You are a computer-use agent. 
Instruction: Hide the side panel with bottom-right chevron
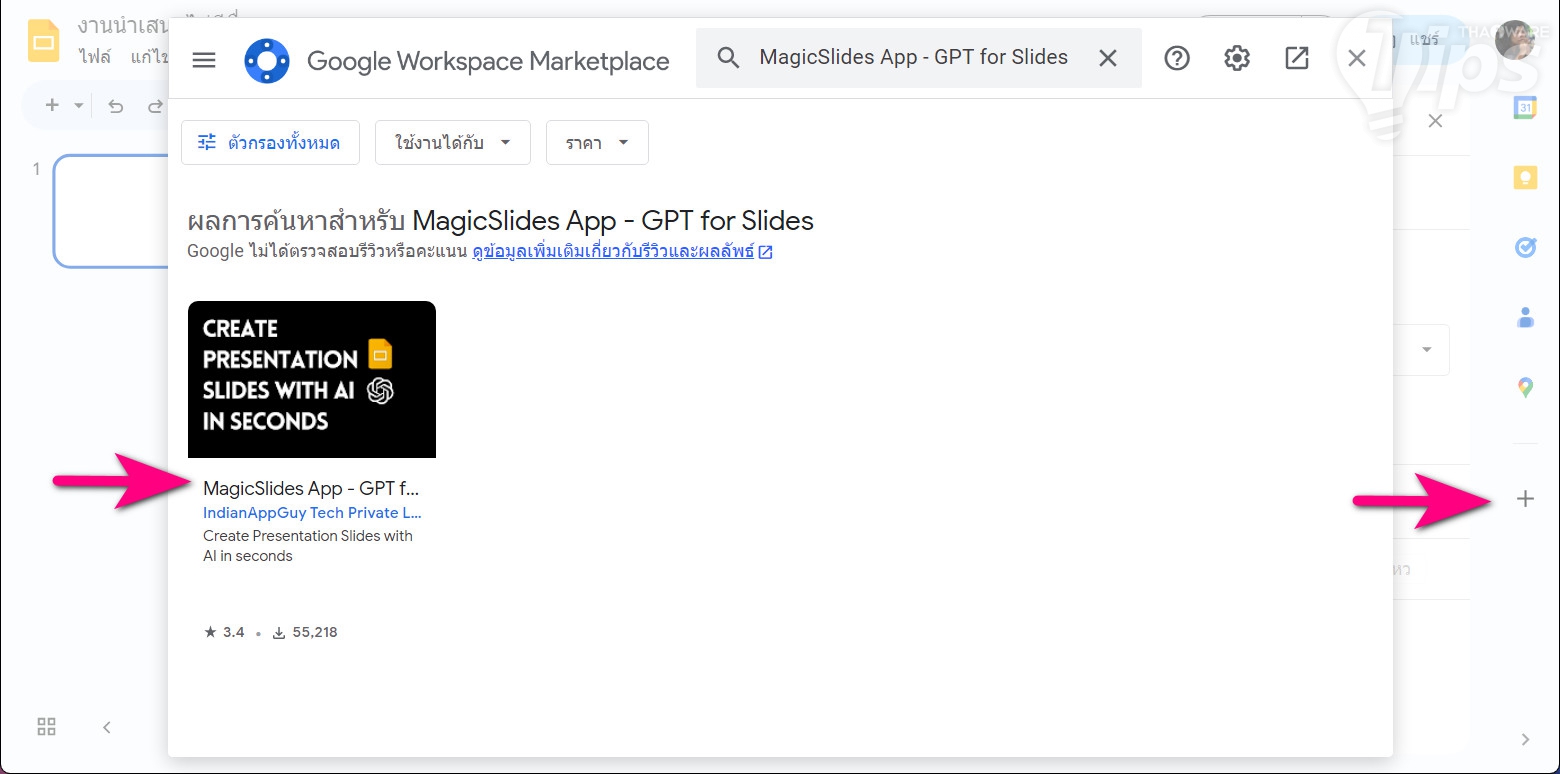pyautogui.click(x=1525, y=739)
